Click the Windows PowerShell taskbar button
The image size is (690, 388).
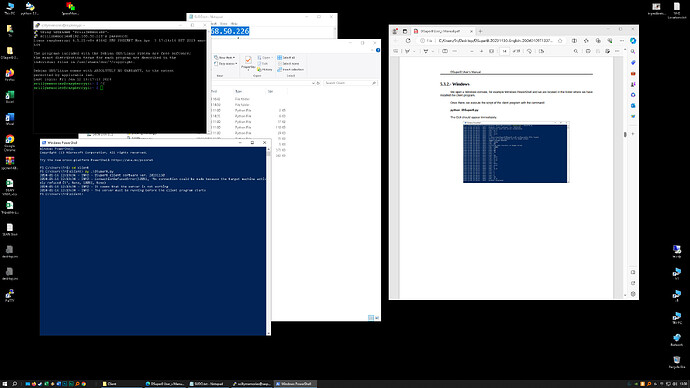(296, 384)
